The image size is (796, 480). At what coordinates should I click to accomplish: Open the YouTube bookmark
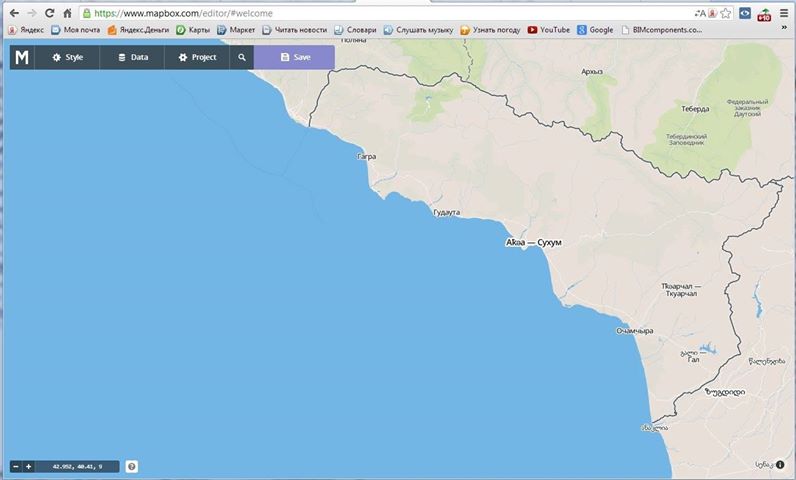coord(549,30)
